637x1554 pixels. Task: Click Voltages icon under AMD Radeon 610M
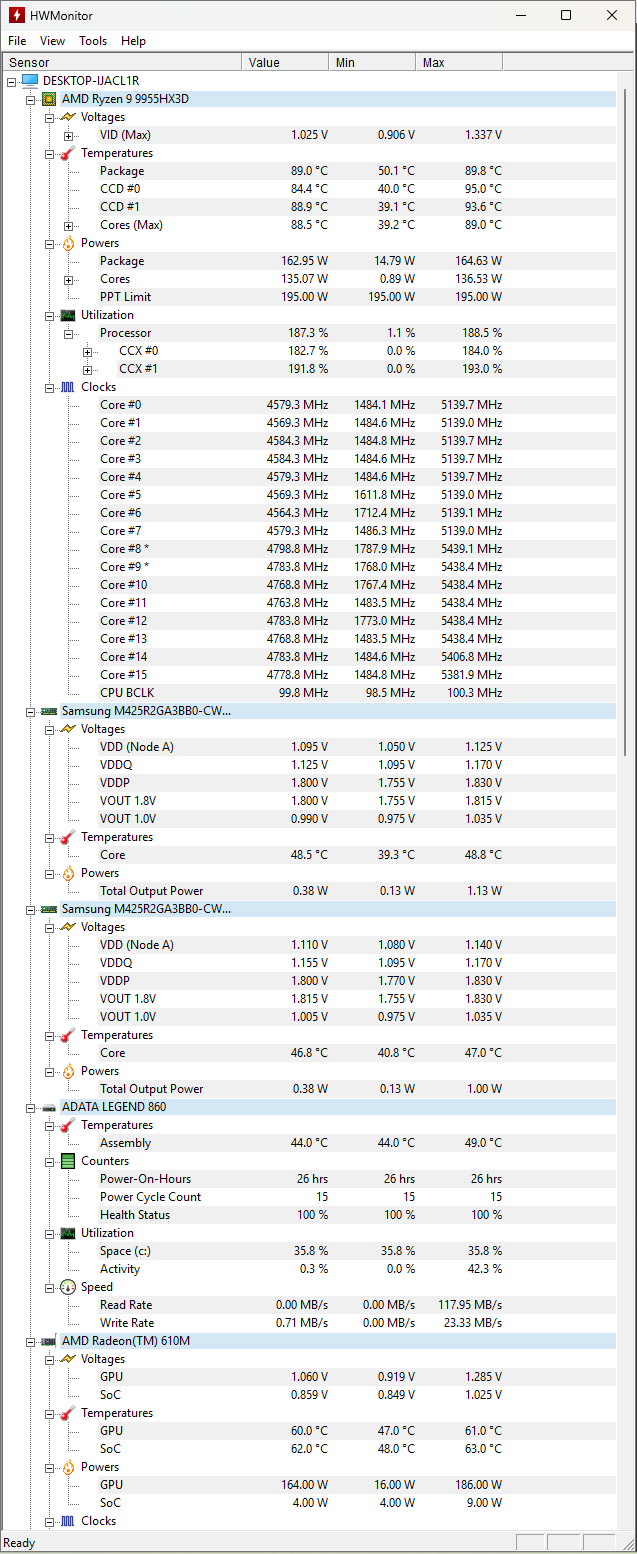[68, 1359]
